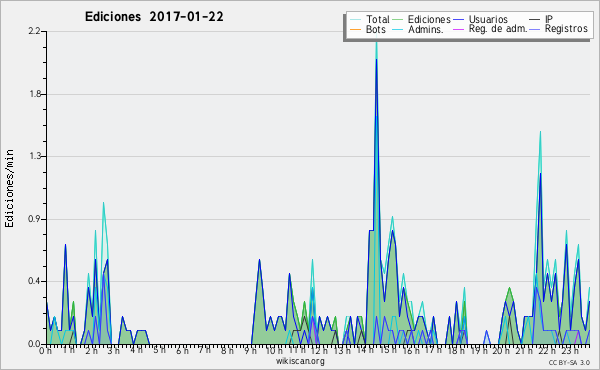This screenshot has height=370, width=600.
Task: Click the 'CC BY-SA 3.0' license text
Action: 569,362
